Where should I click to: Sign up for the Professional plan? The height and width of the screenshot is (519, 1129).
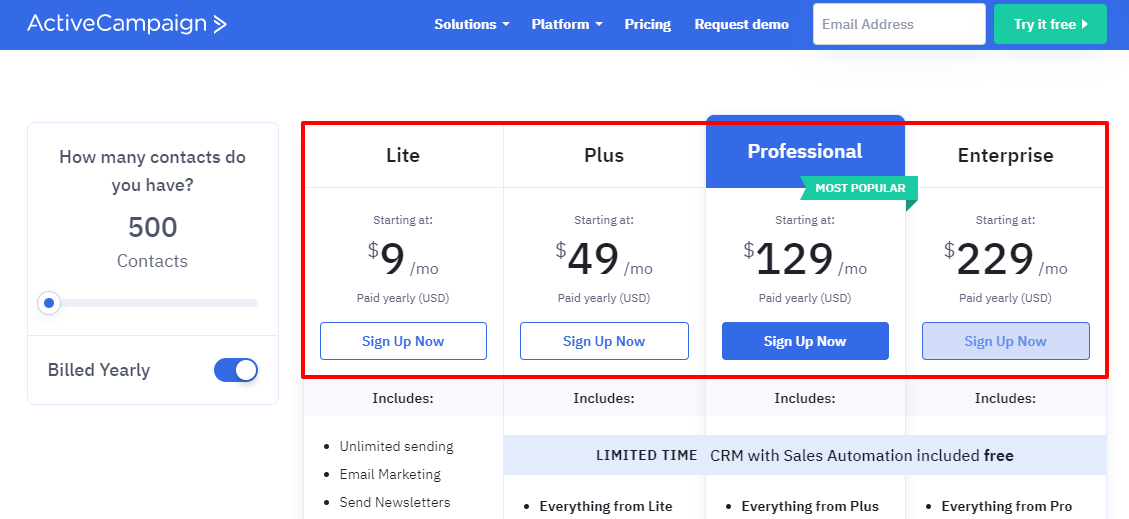(x=805, y=341)
